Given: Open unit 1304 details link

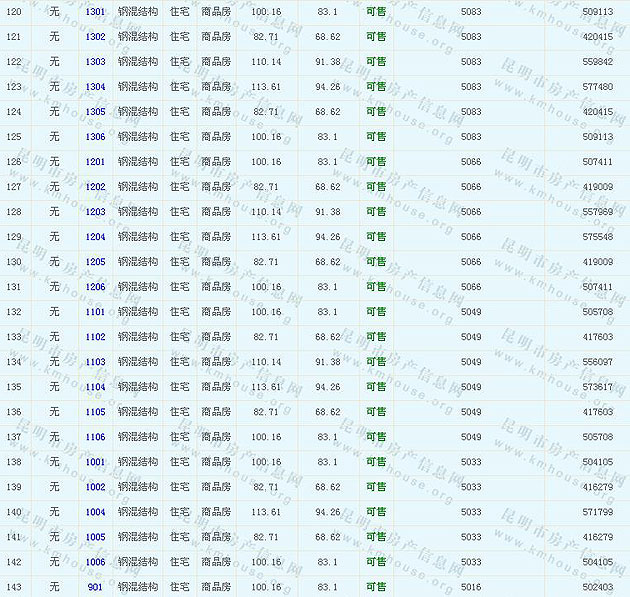Looking at the screenshot, I should (95, 87).
